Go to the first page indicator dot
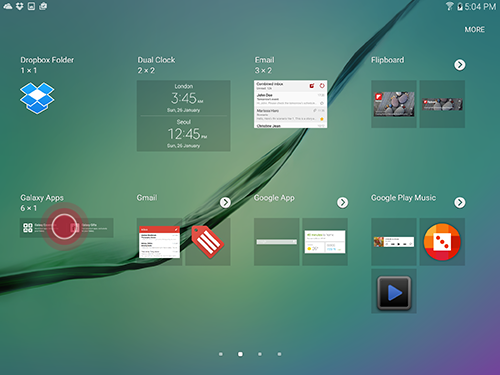Viewport: 500px width, 375px height. click(x=221, y=354)
